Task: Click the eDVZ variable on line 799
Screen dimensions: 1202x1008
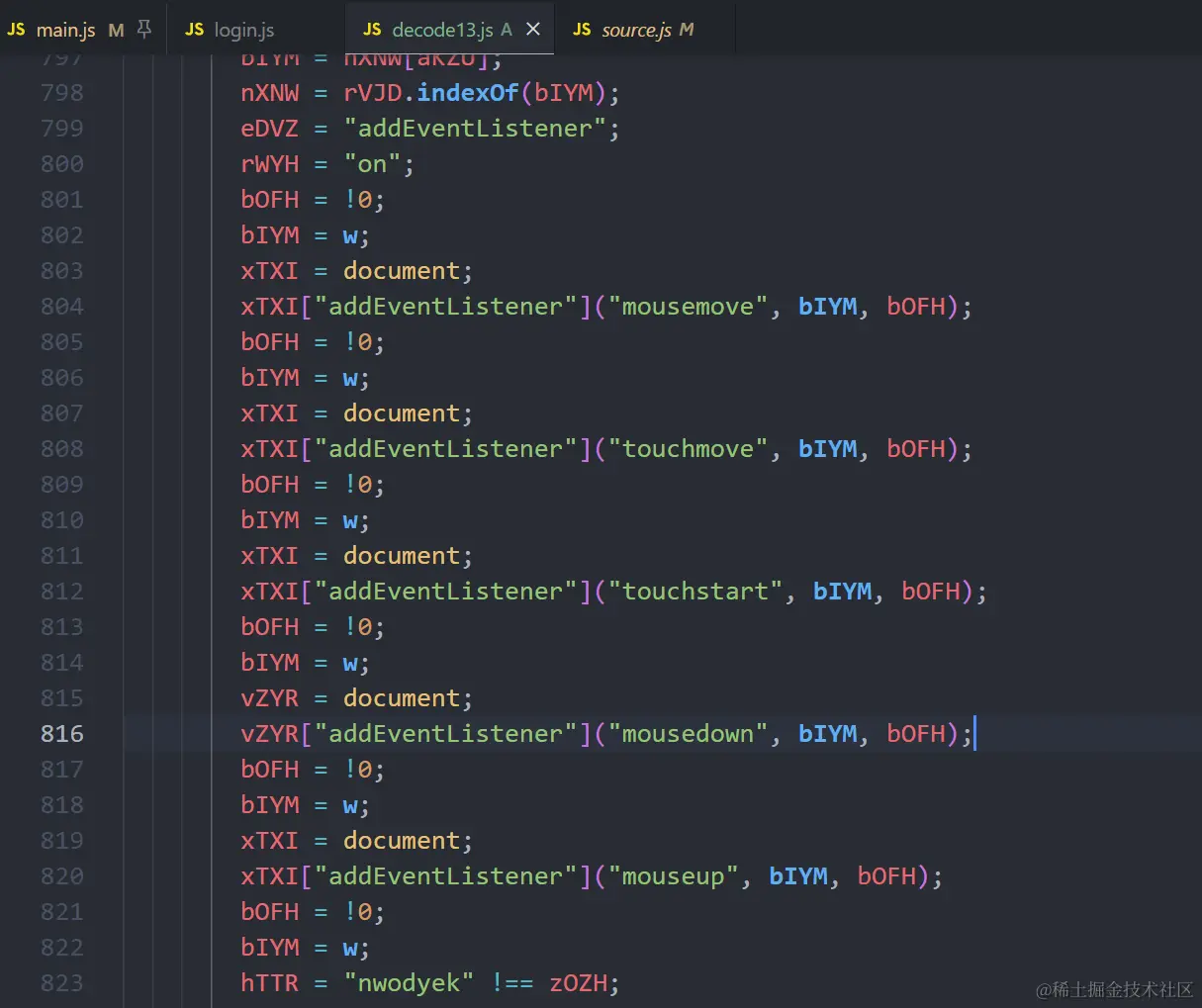Action: point(270,129)
